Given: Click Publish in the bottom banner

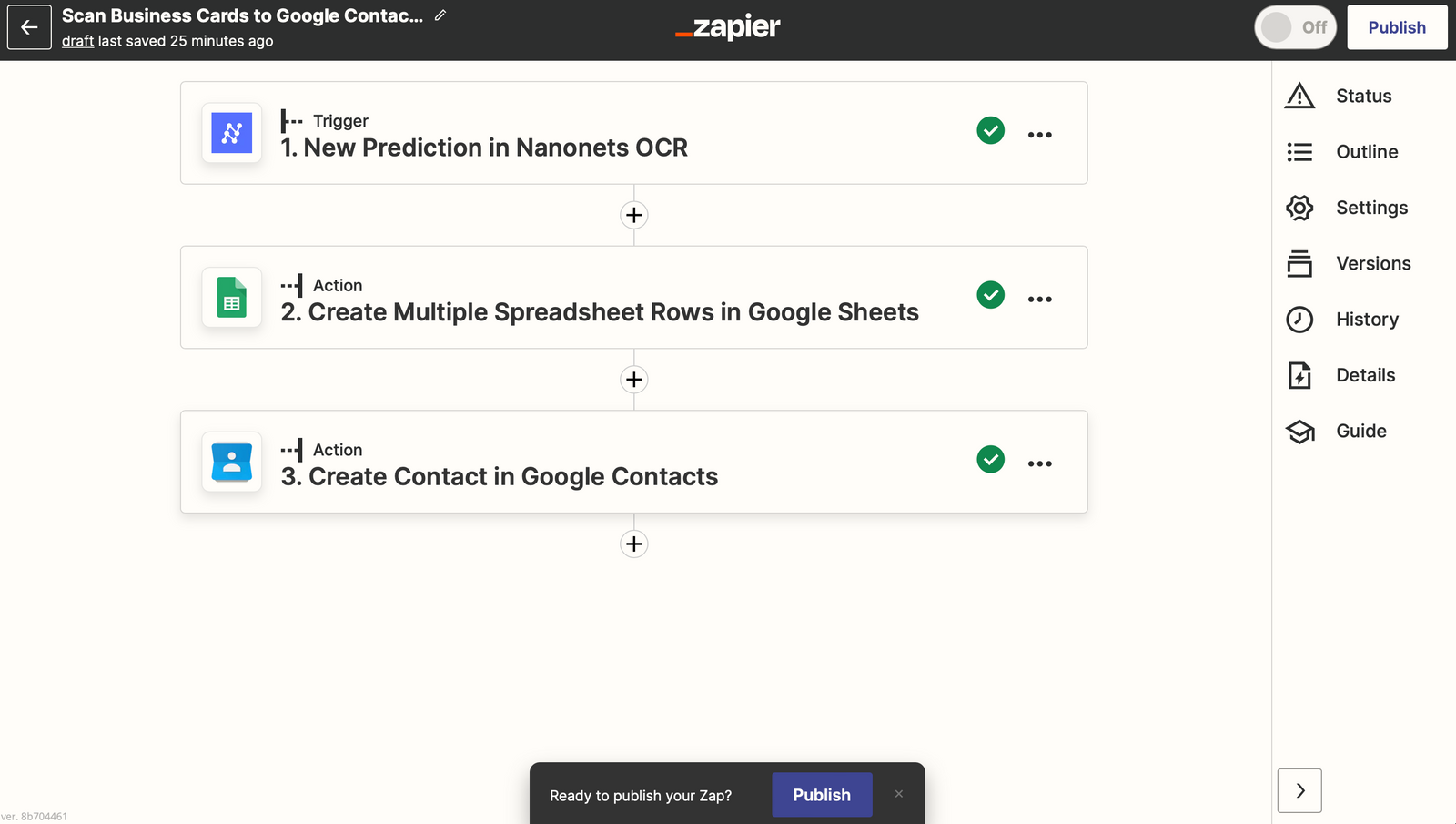Looking at the screenshot, I should click(822, 794).
